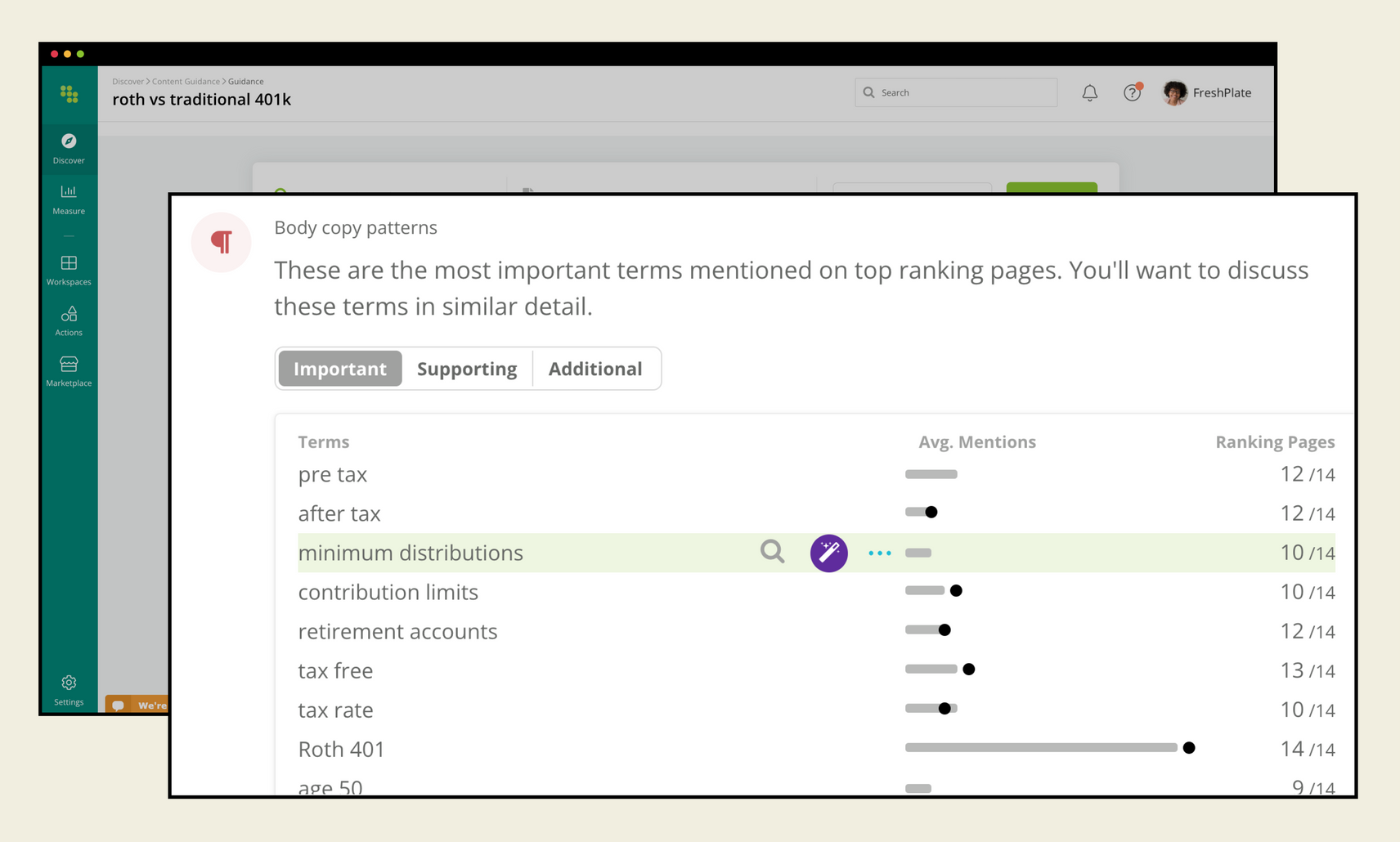Open the Discover section in the sidebar

[x=69, y=149]
